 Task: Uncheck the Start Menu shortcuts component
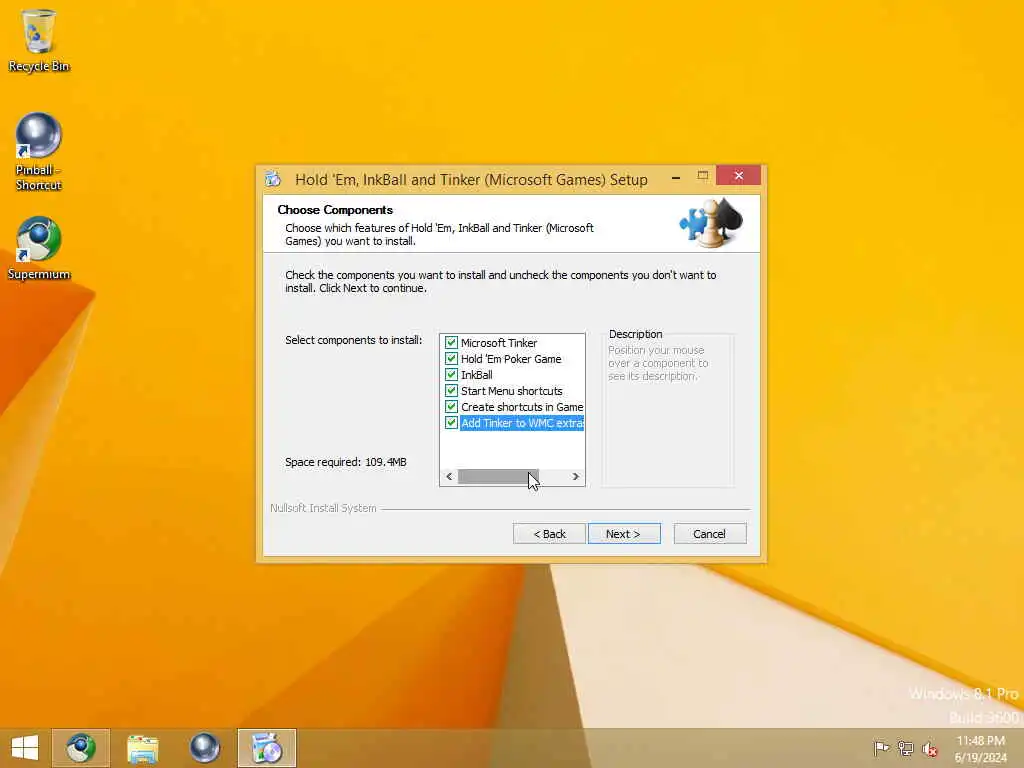pos(451,391)
